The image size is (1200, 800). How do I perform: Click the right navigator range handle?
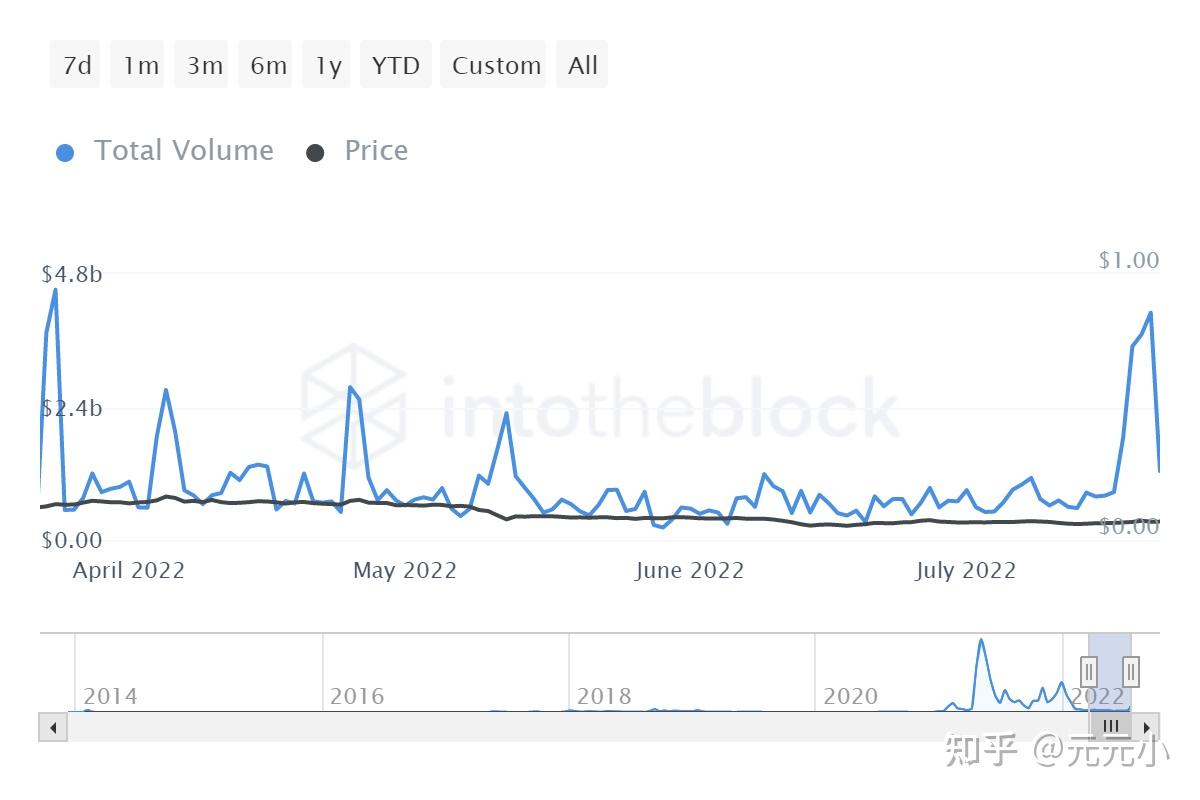1131,670
